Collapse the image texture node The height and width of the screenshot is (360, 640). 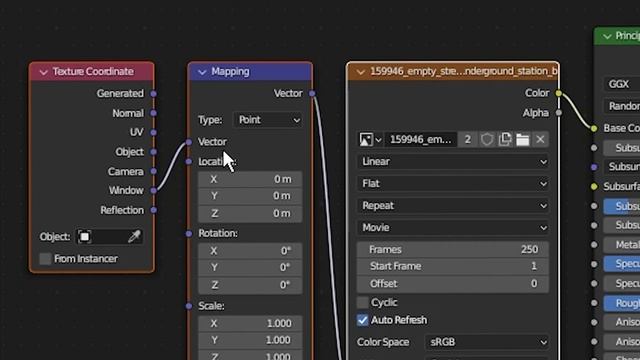pyautogui.click(x=360, y=72)
